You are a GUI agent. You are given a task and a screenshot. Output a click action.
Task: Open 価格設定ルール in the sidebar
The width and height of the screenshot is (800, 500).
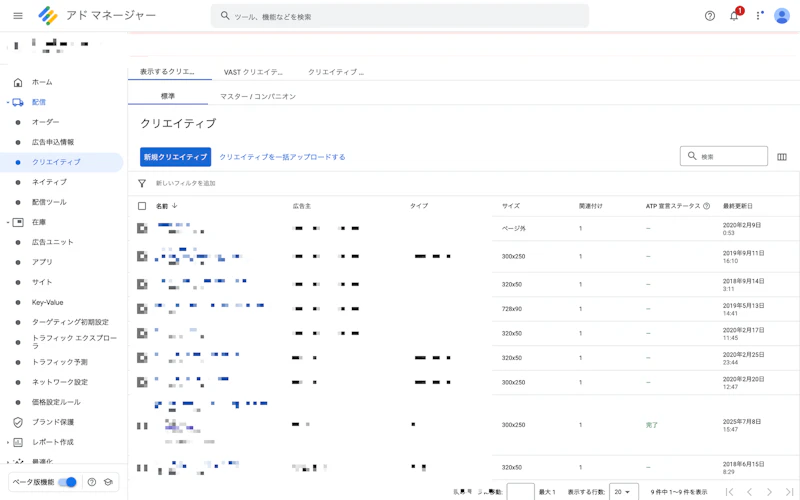(56, 403)
